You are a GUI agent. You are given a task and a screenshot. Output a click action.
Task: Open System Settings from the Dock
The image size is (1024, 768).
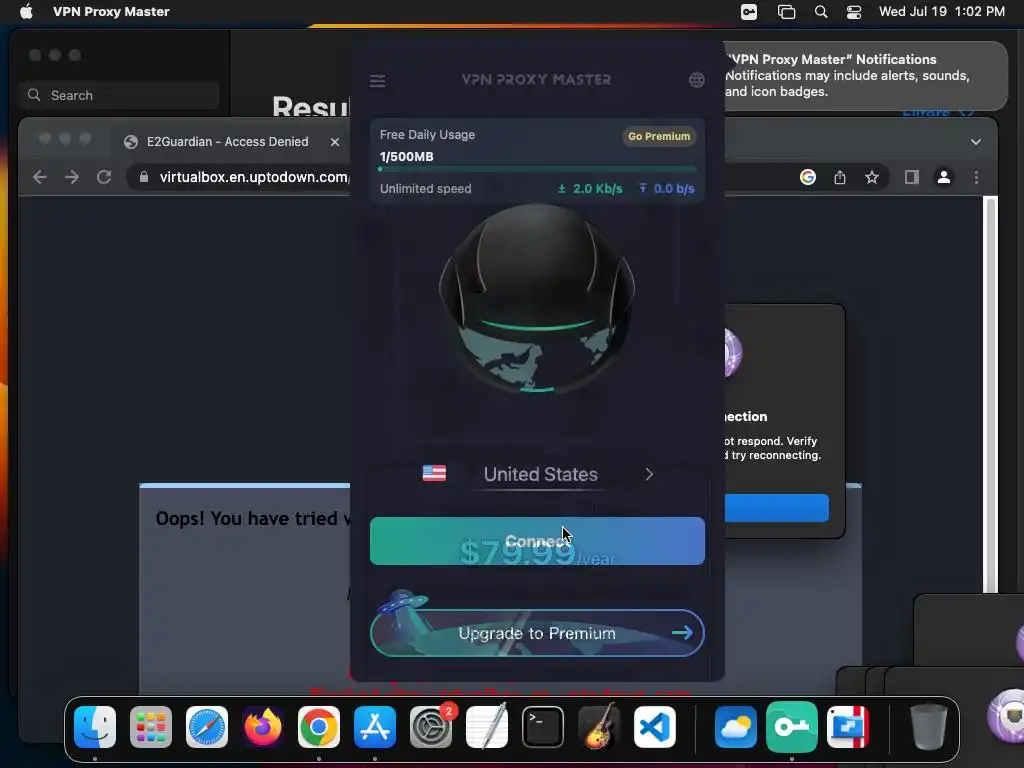(431, 727)
